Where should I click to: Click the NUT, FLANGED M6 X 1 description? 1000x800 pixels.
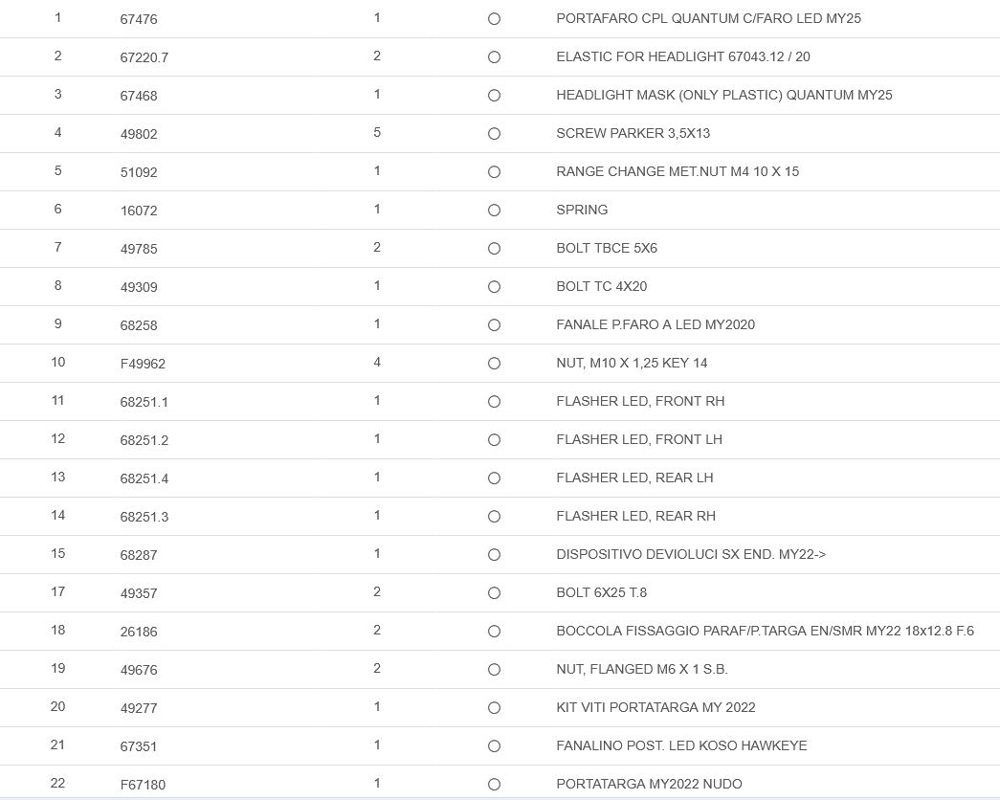641,669
